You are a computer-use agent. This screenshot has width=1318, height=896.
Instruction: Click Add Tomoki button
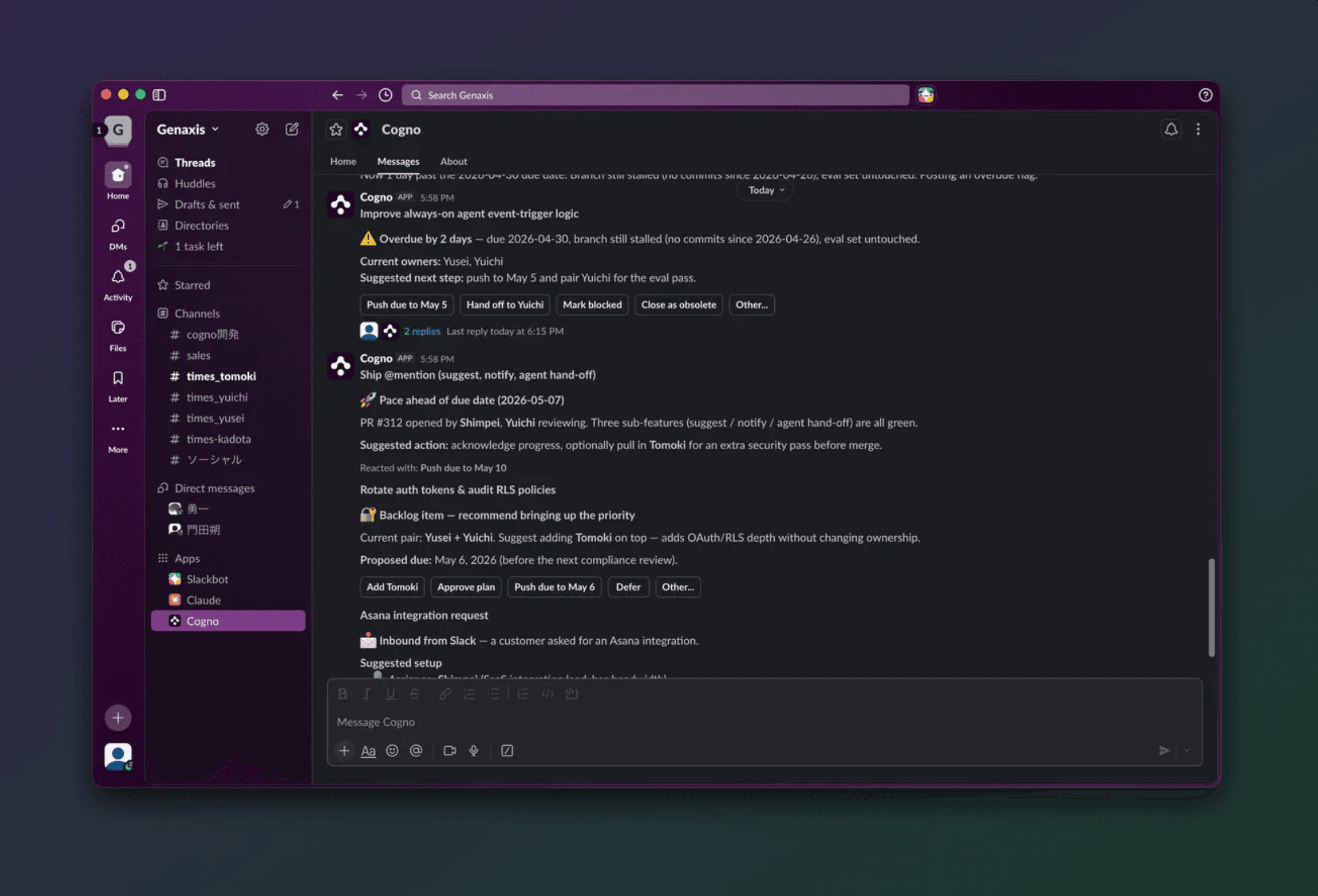point(392,587)
